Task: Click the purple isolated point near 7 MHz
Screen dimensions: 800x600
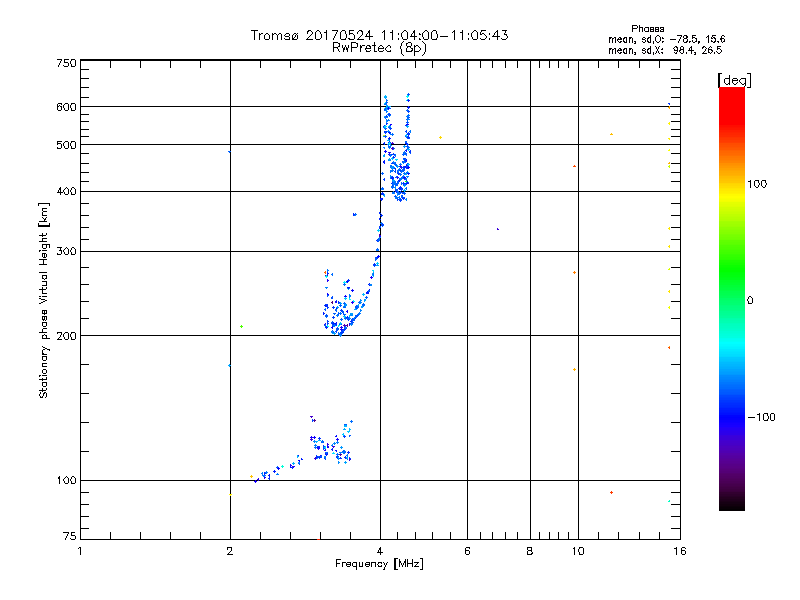Action: click(498, 229)
